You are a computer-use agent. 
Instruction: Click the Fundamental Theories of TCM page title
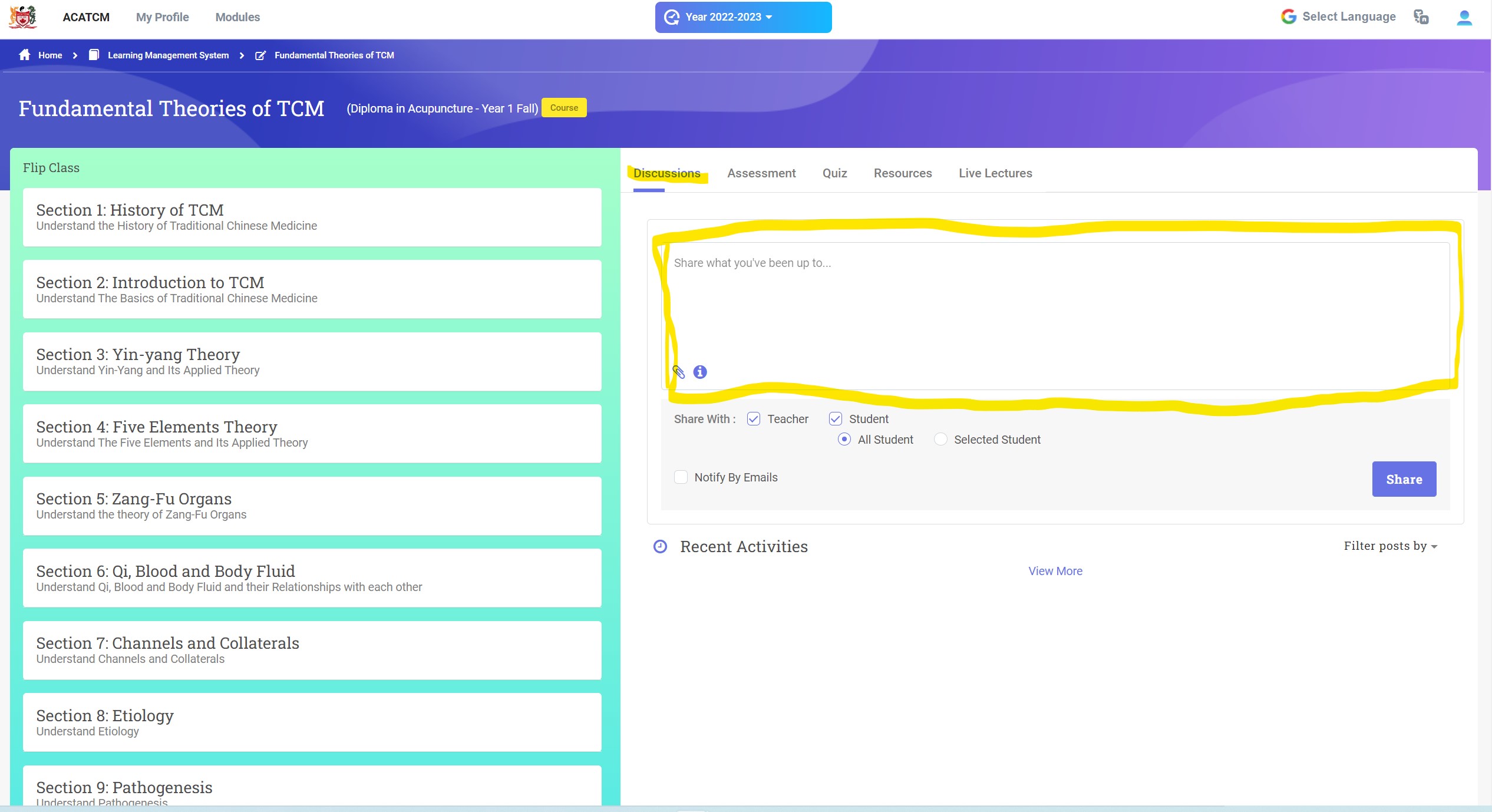tap(171, 108)
